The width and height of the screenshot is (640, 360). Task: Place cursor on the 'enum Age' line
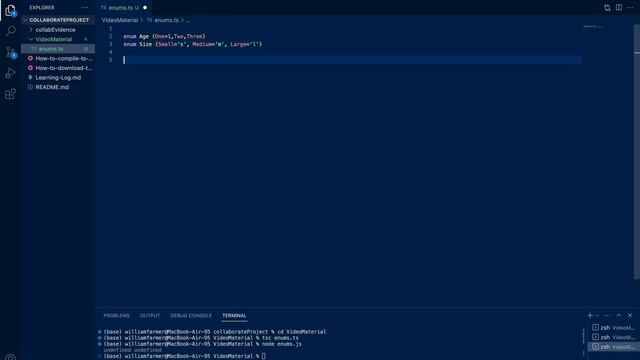click(164, 36)
